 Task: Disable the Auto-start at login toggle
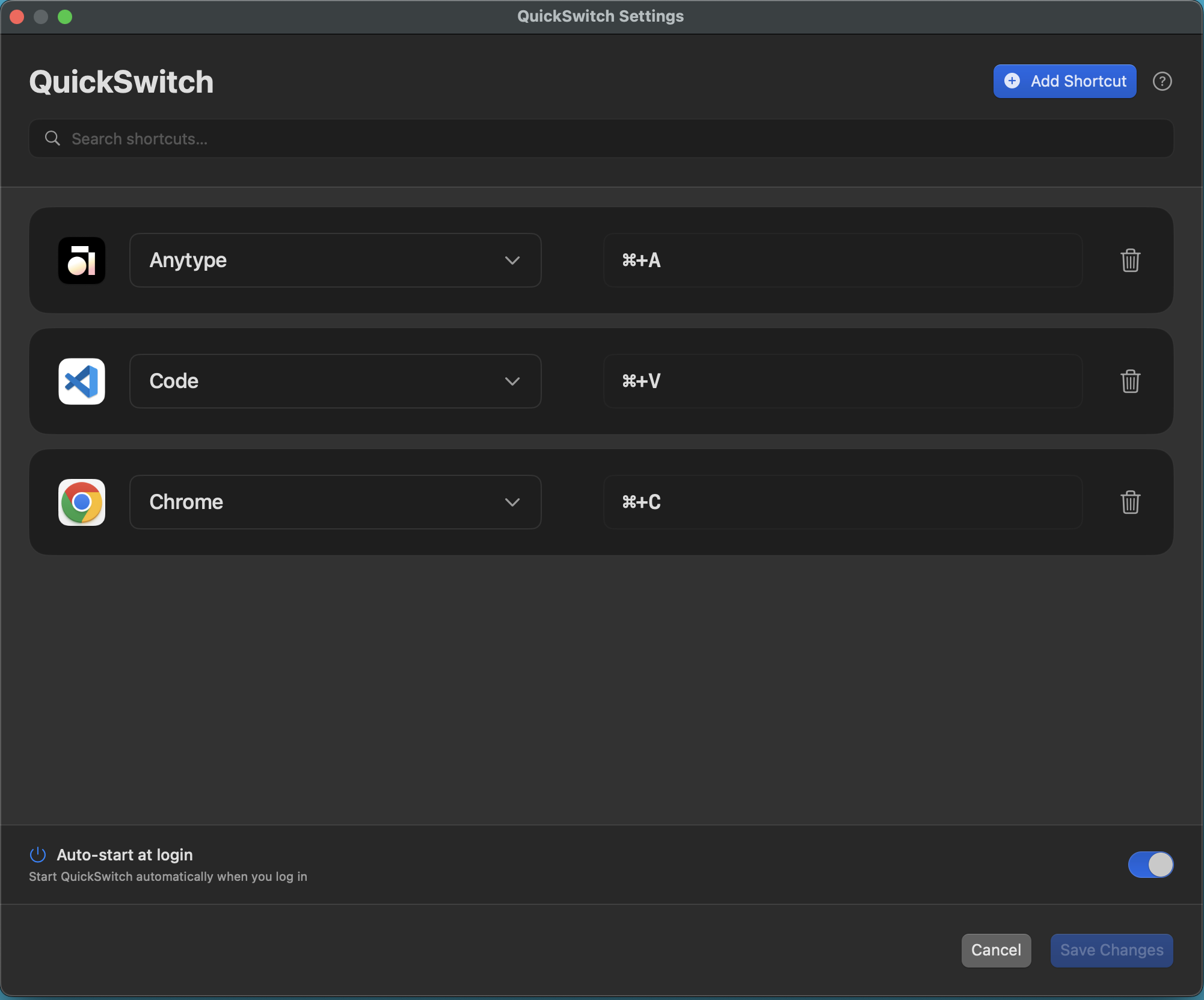[1150, 865]
